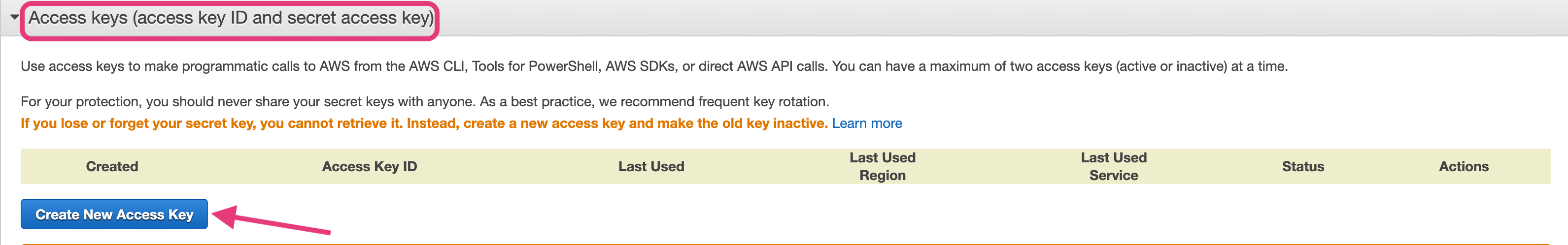Click the orange lost secret key warning

point(424,123)
